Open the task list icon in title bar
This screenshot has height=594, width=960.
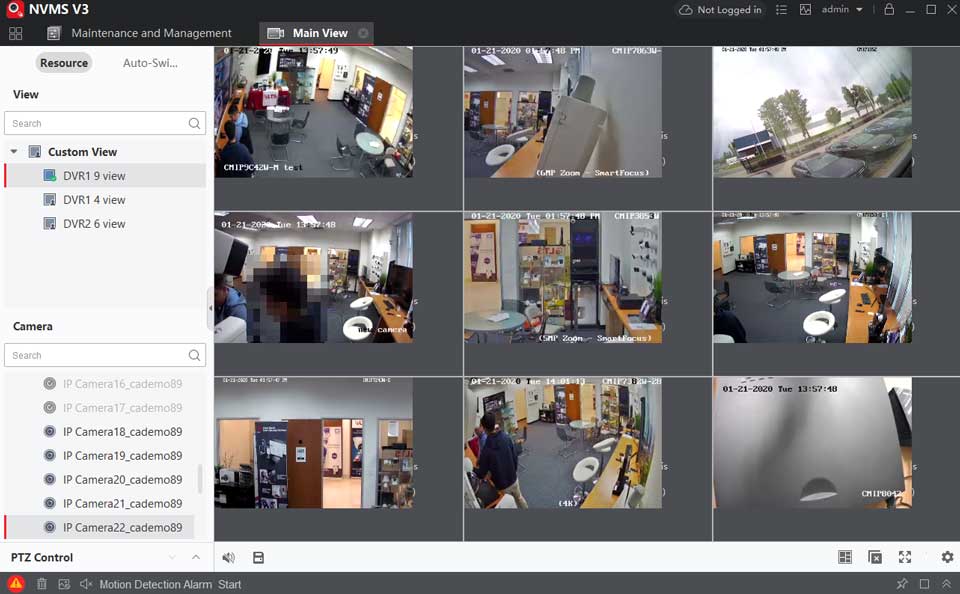781,10
